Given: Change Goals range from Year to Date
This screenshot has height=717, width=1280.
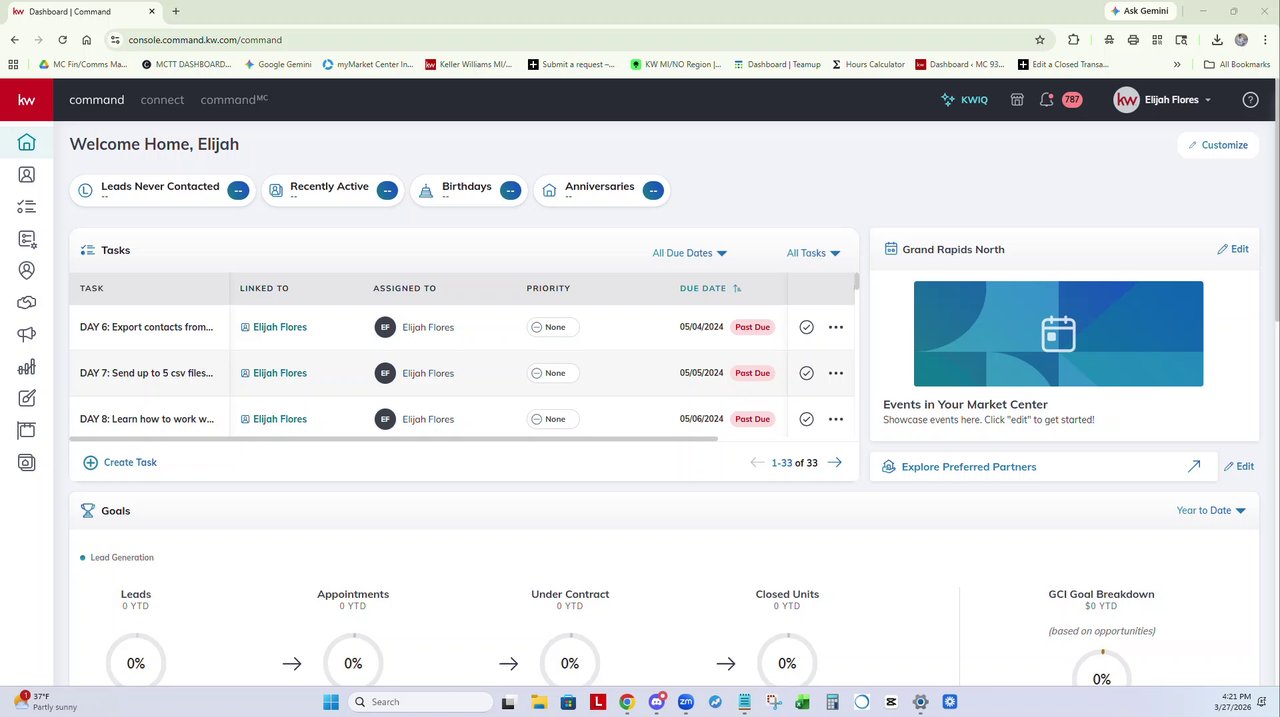Looking at the screenshot, I should (1211, 510).
